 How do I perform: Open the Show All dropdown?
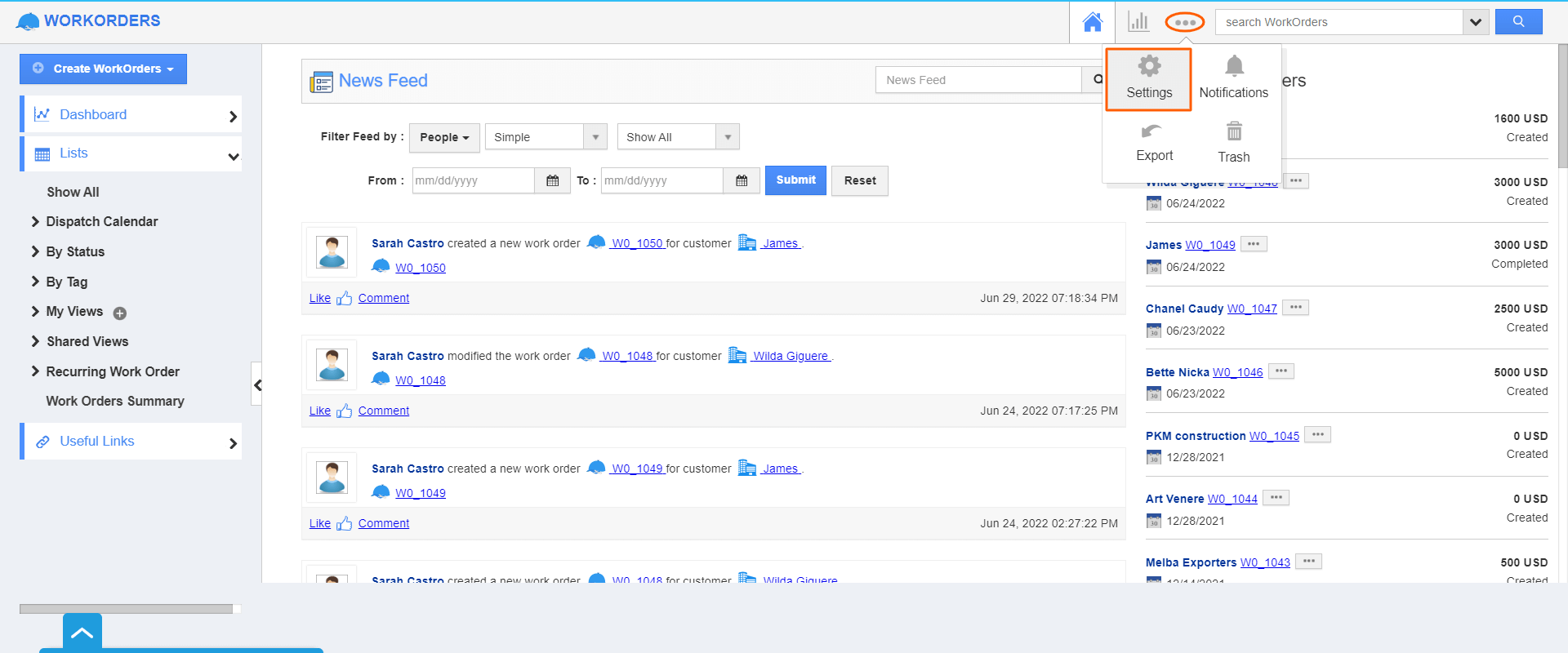[x=678, y=137]
